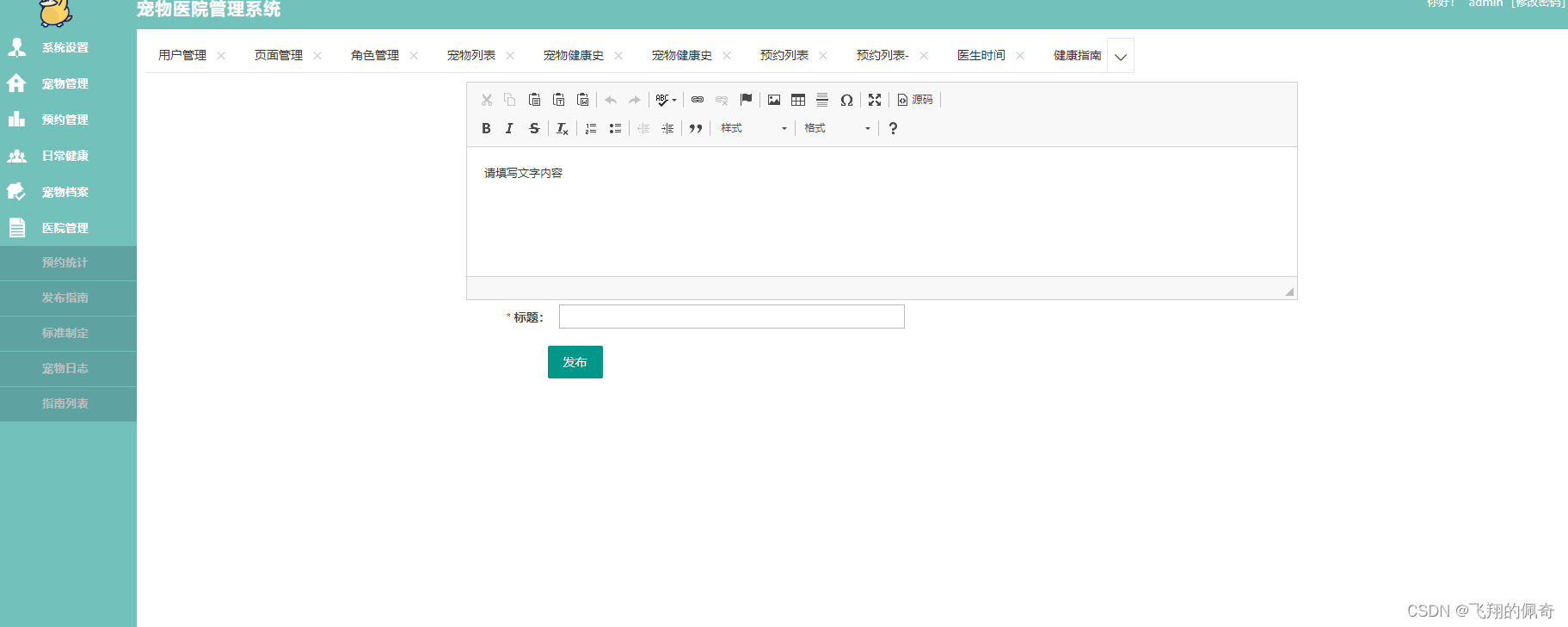Open 发布指南 submenu item
The width and height of the screenshot is (1568, 627).
pos(68,298)
